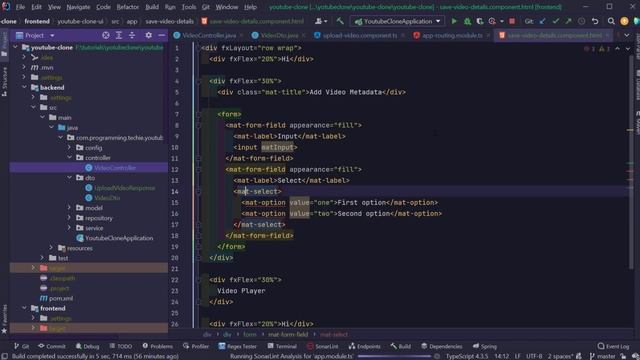Image resolution: width=640 pixels, height=360 pixels.
Task: Click TypeScript 4.3.5 in status bar
Action: click(467, 356)
